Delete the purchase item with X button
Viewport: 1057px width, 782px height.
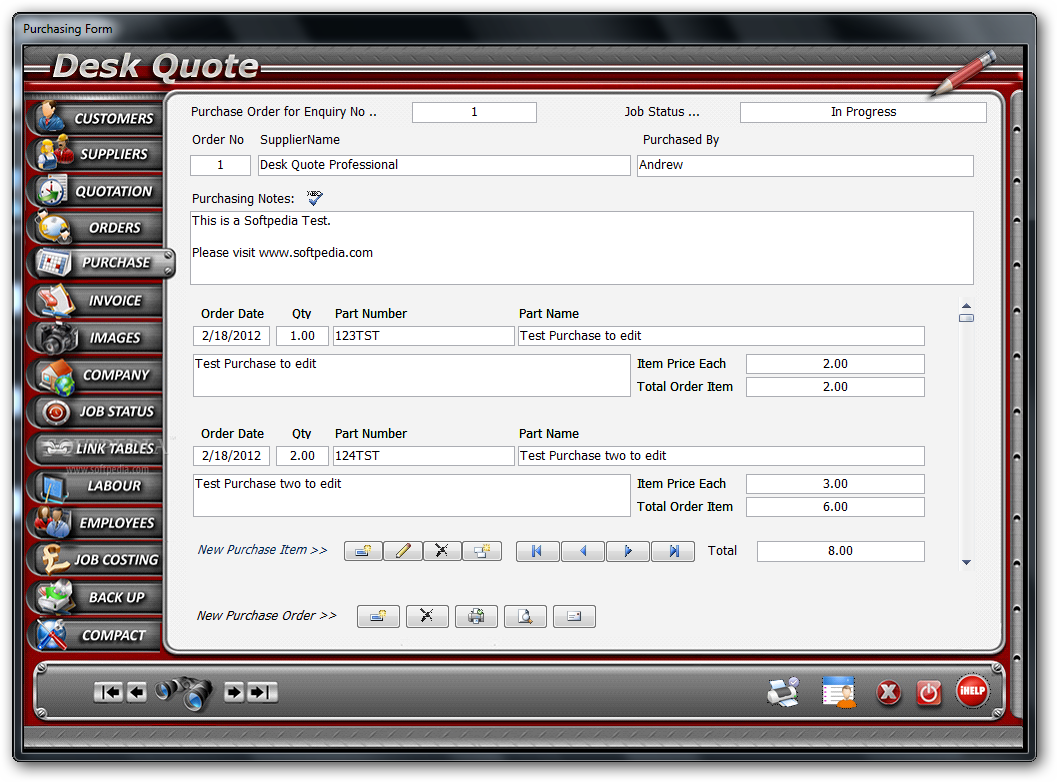[x=442, y=551]
